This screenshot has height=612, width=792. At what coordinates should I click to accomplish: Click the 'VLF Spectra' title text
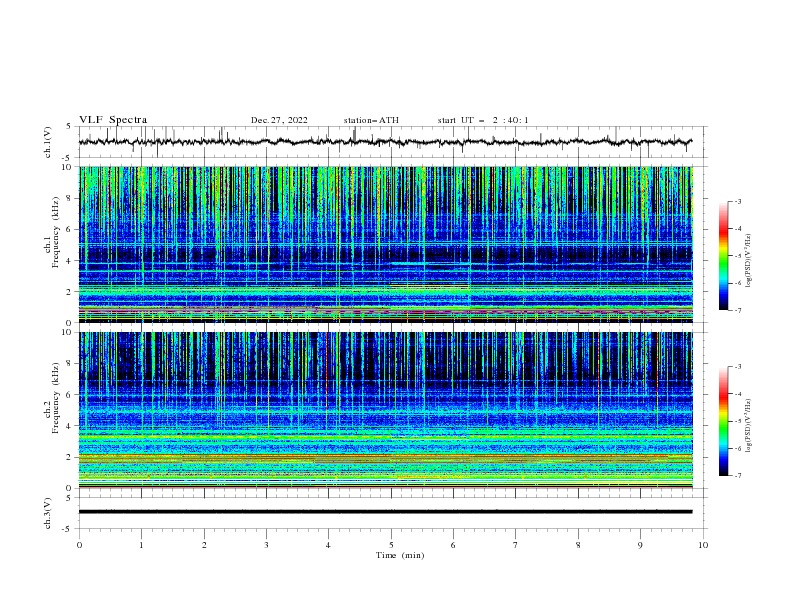point(113,120)
